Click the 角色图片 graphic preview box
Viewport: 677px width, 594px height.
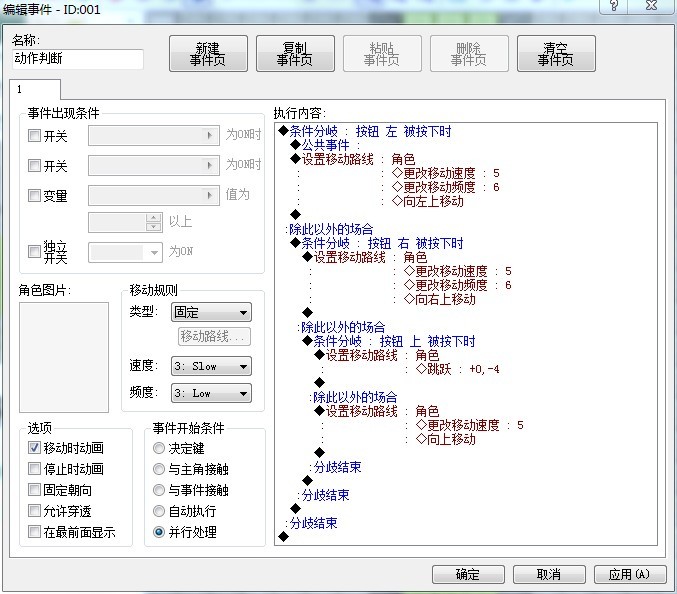tap(64, 357)
